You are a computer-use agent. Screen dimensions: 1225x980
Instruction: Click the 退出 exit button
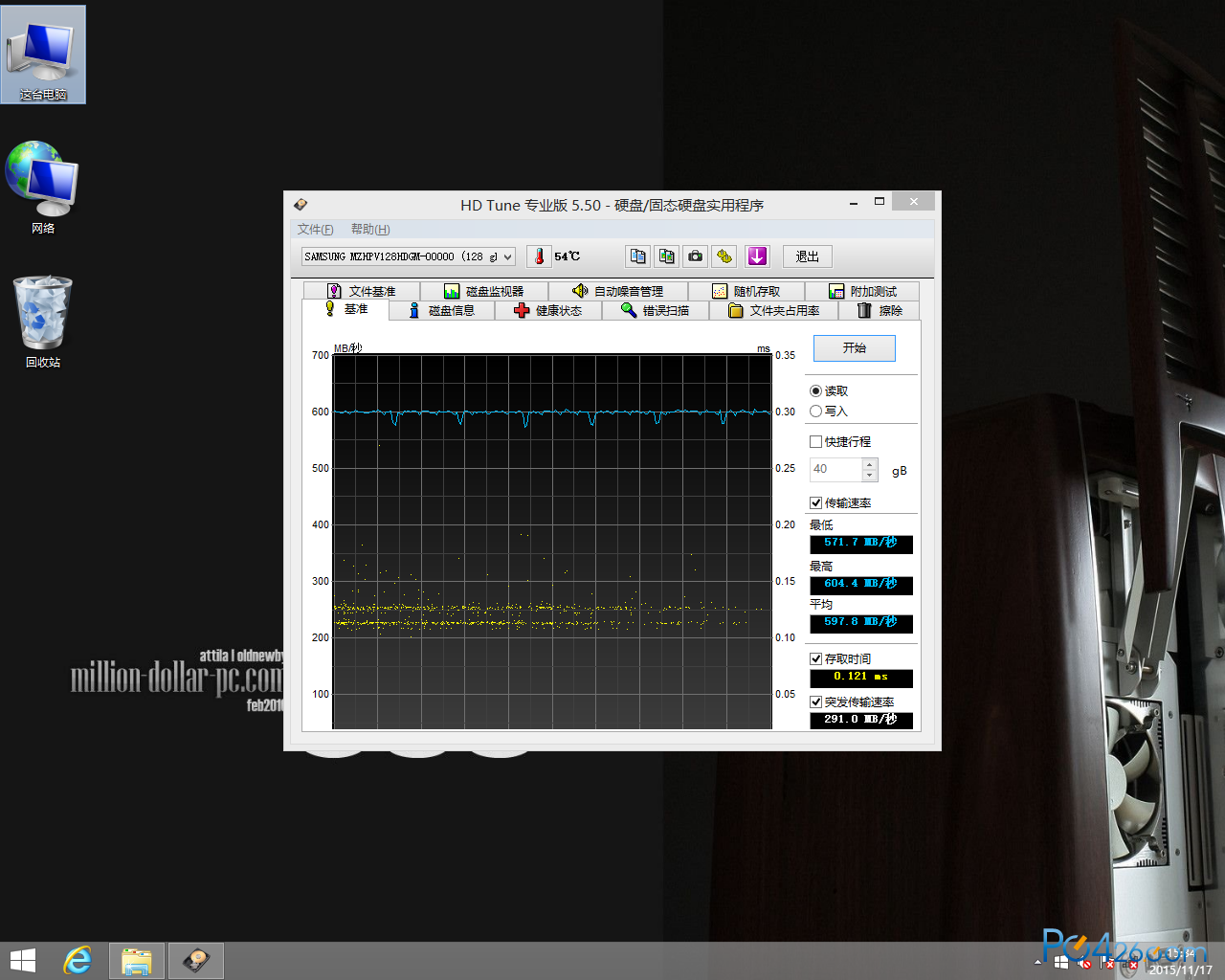tap(808, 256)
